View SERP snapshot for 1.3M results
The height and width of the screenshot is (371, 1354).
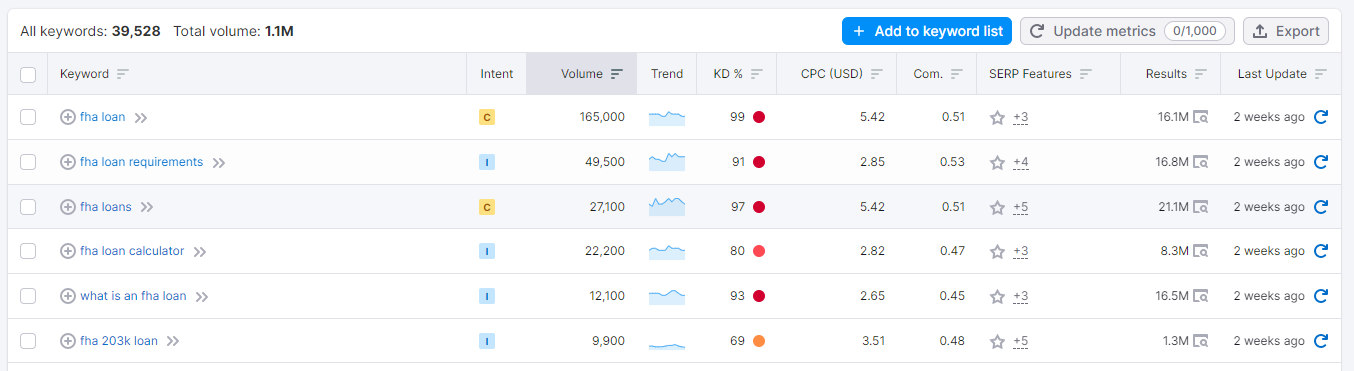click(x=1201, y=341)
